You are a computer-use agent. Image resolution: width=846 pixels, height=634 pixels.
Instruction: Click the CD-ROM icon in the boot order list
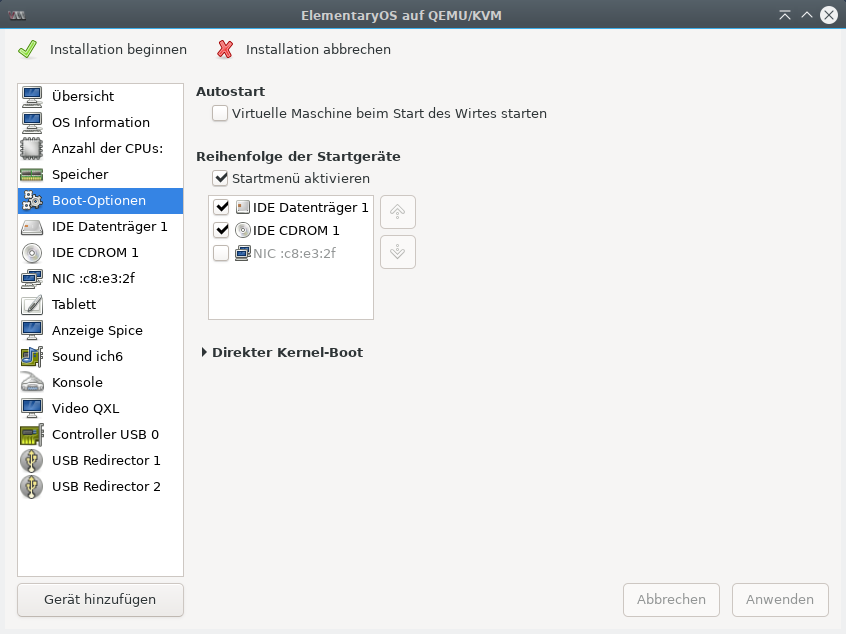[243, 230]
